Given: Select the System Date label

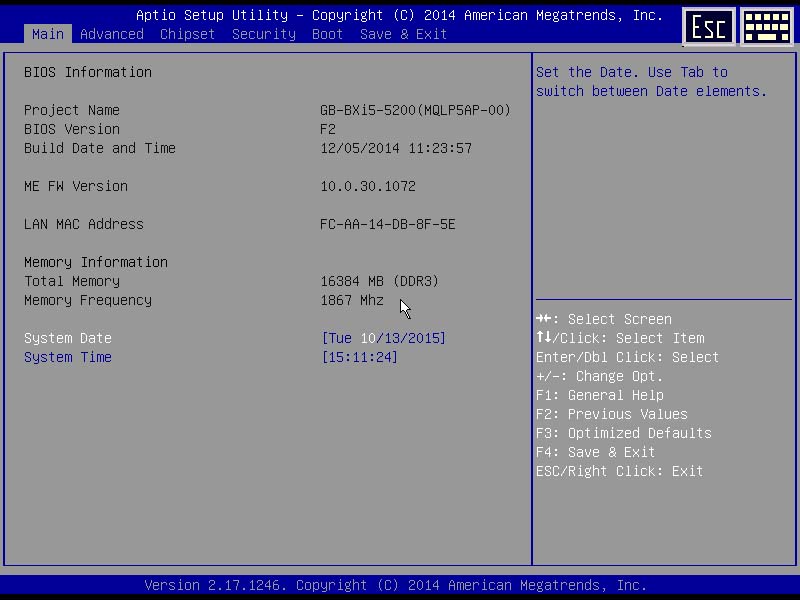Looking at the screenshot, I should [68, 338].
